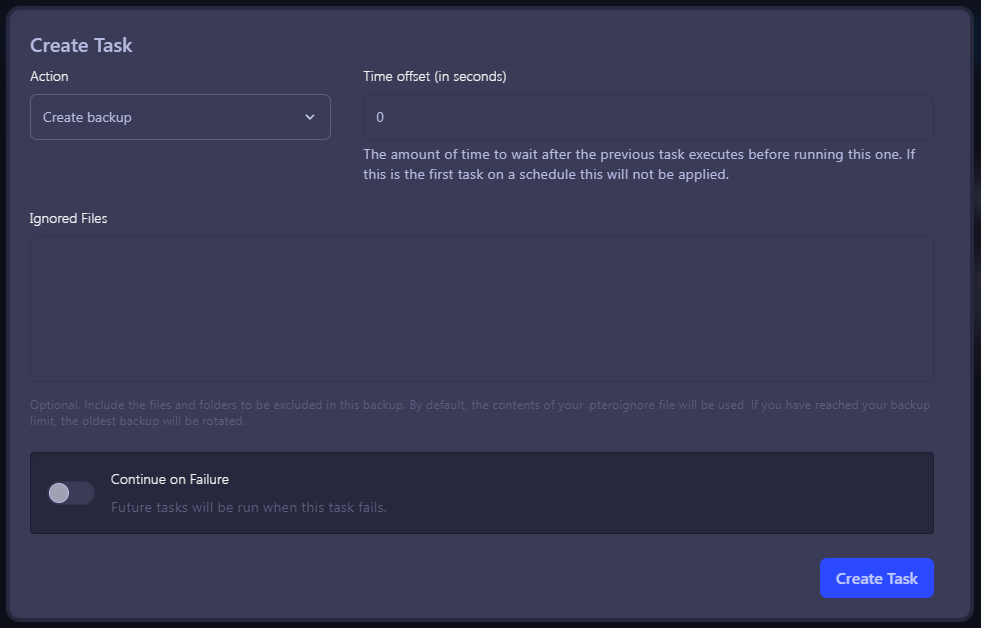Click the Create Task button
Image resolution: width=981 pixels, height=628 pixels.
click(876, 578)
